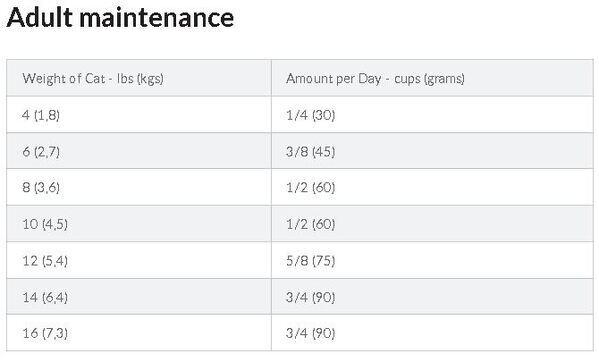This screenshot has height=362, width=599.
Task: Click the 3/8 (45) amount cell
Action: click(432, 151)
